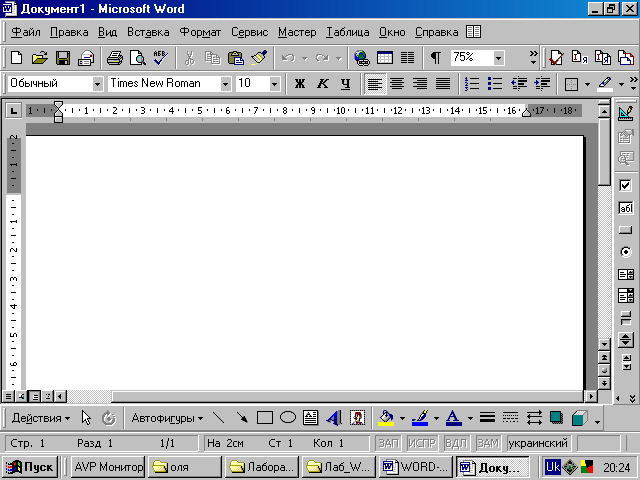Click the fill color paint bucket swatch

386,418
